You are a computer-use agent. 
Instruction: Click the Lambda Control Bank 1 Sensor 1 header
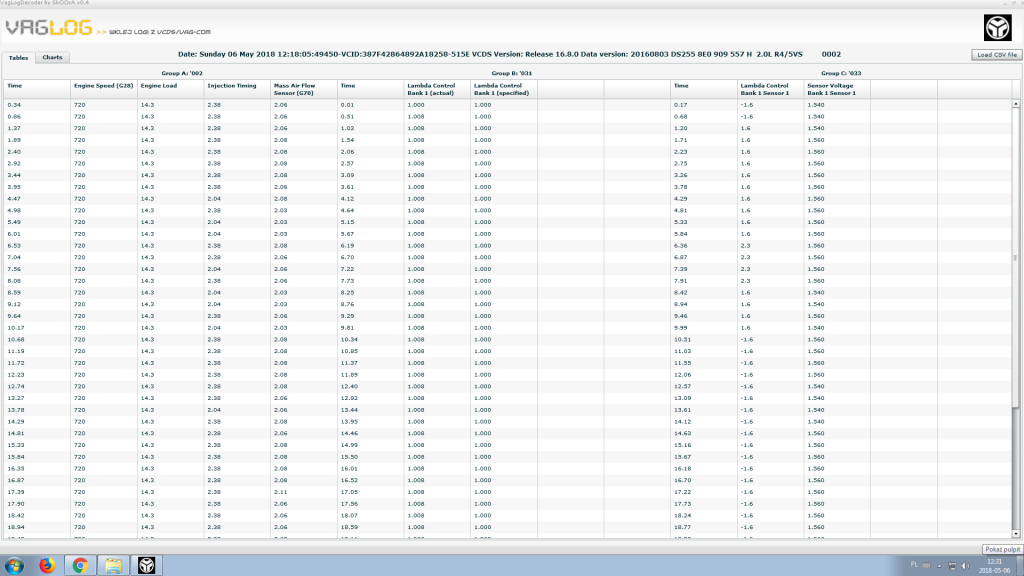pyautogui.click(x=770, y=89)
